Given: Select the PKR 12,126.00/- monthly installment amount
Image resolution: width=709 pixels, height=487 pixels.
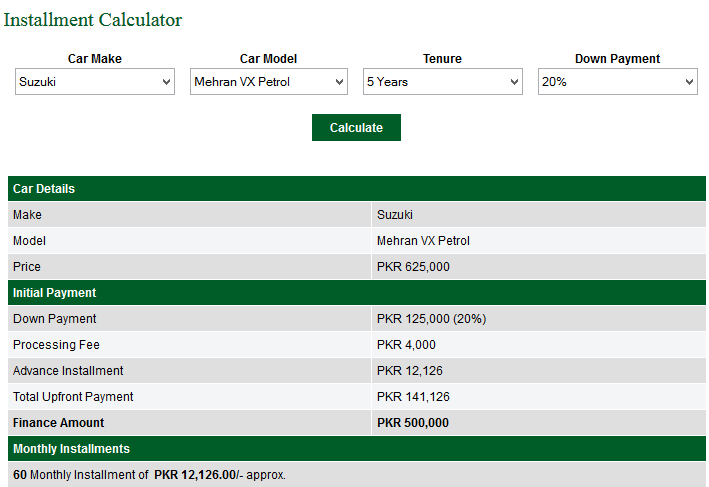Looking at the screenshot, I should [199, 475].
